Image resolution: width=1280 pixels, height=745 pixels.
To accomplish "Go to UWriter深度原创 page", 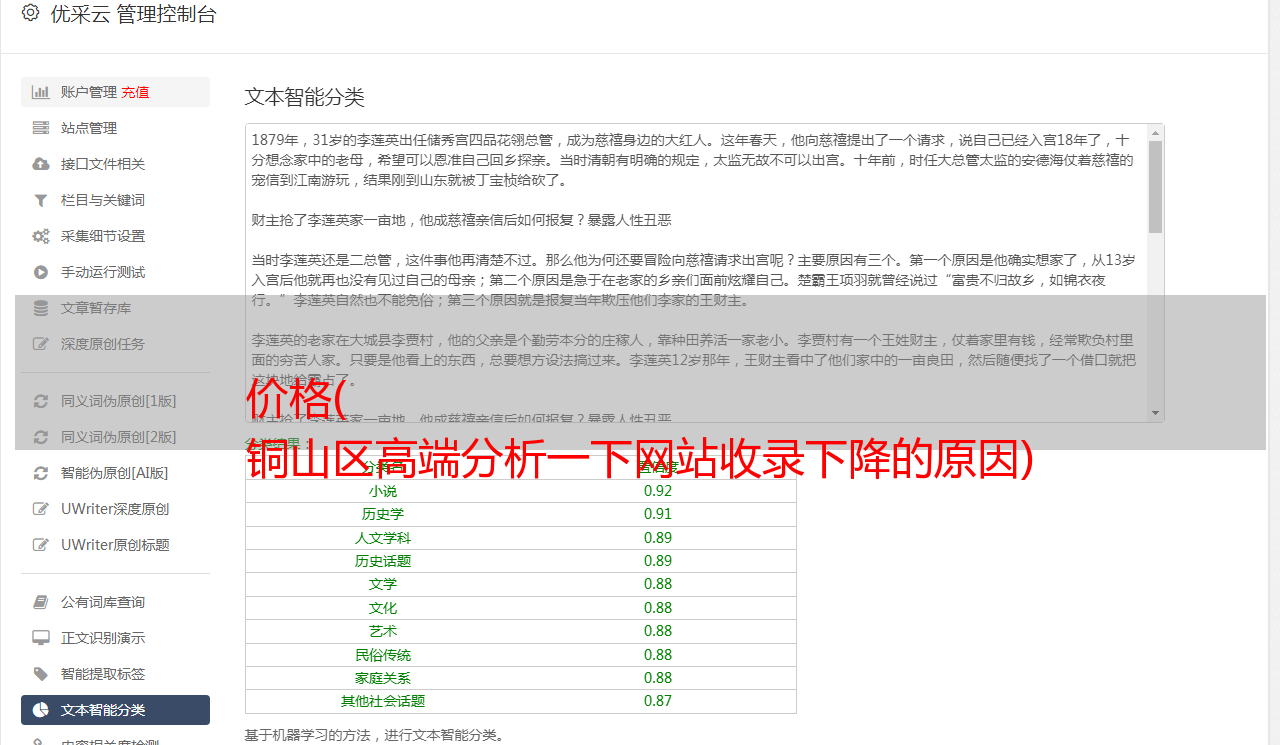I will [x=114, y=509].
